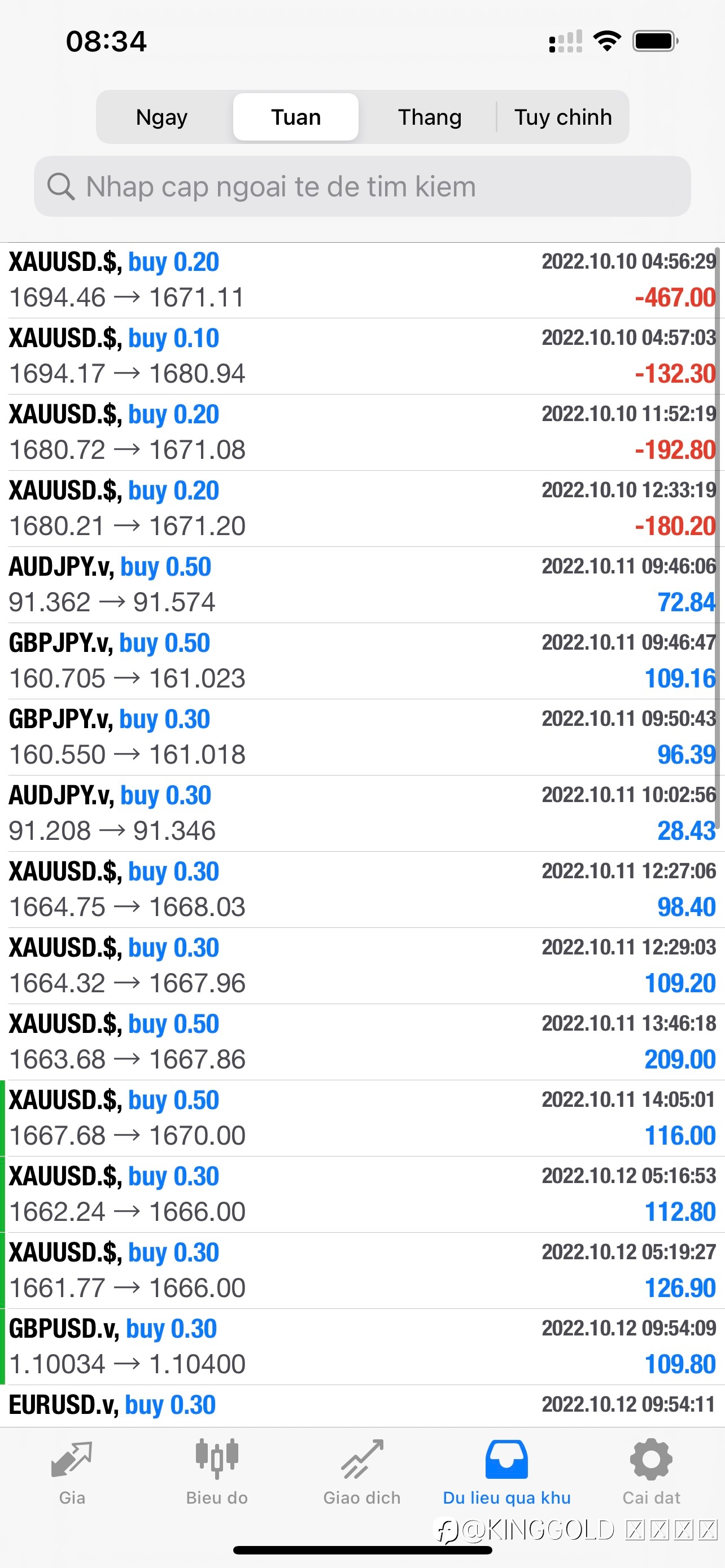Screen dimensions: 725x1568
Task: Switch to the Thang period
Action: (430, 117)
